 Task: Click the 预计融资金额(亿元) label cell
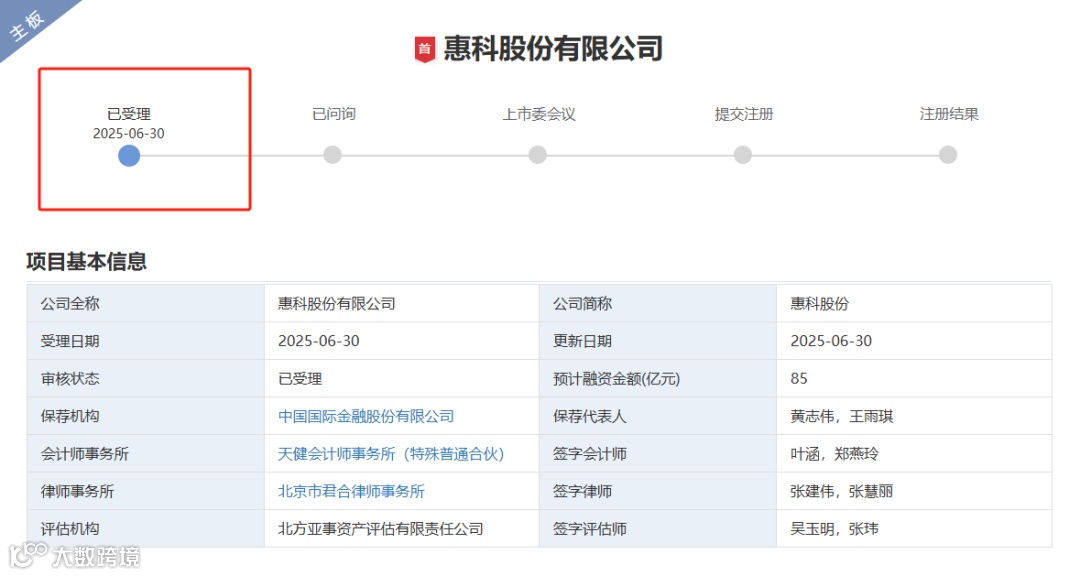[x=658, y=378]
